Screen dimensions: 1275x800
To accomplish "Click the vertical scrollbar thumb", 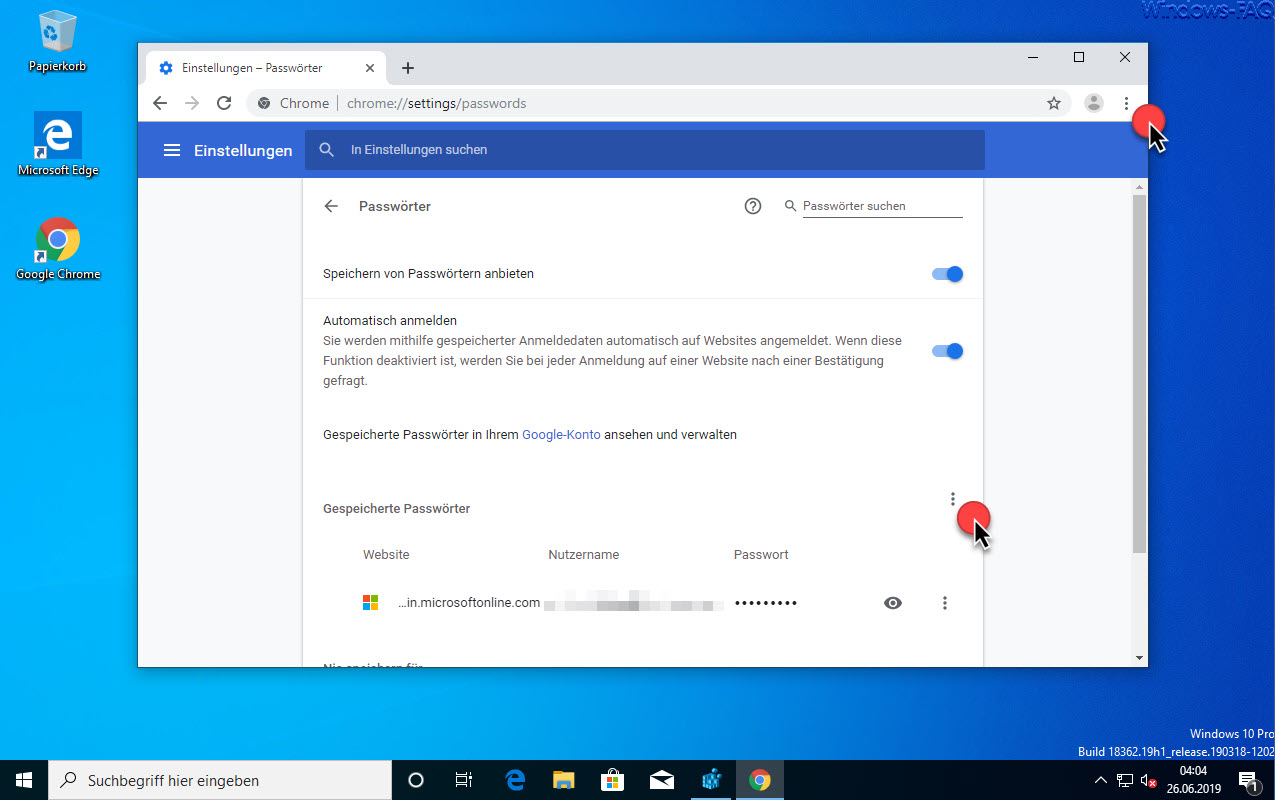I will [1139, 373].
